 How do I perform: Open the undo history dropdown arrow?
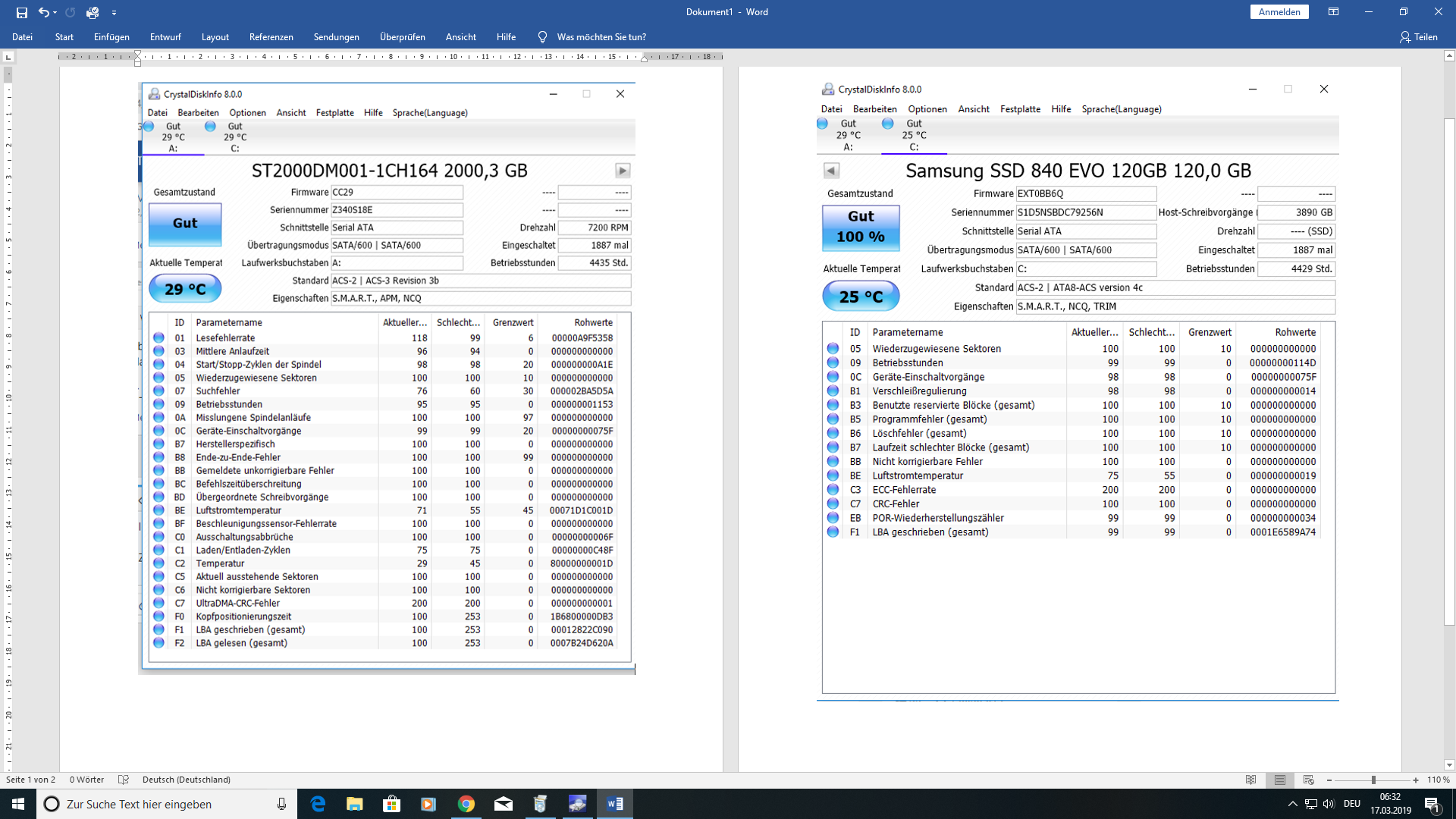pyautogui.click(x=56, y=13)
